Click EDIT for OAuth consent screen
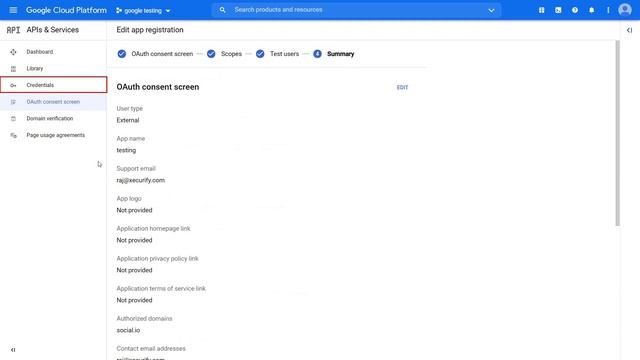 402,87
